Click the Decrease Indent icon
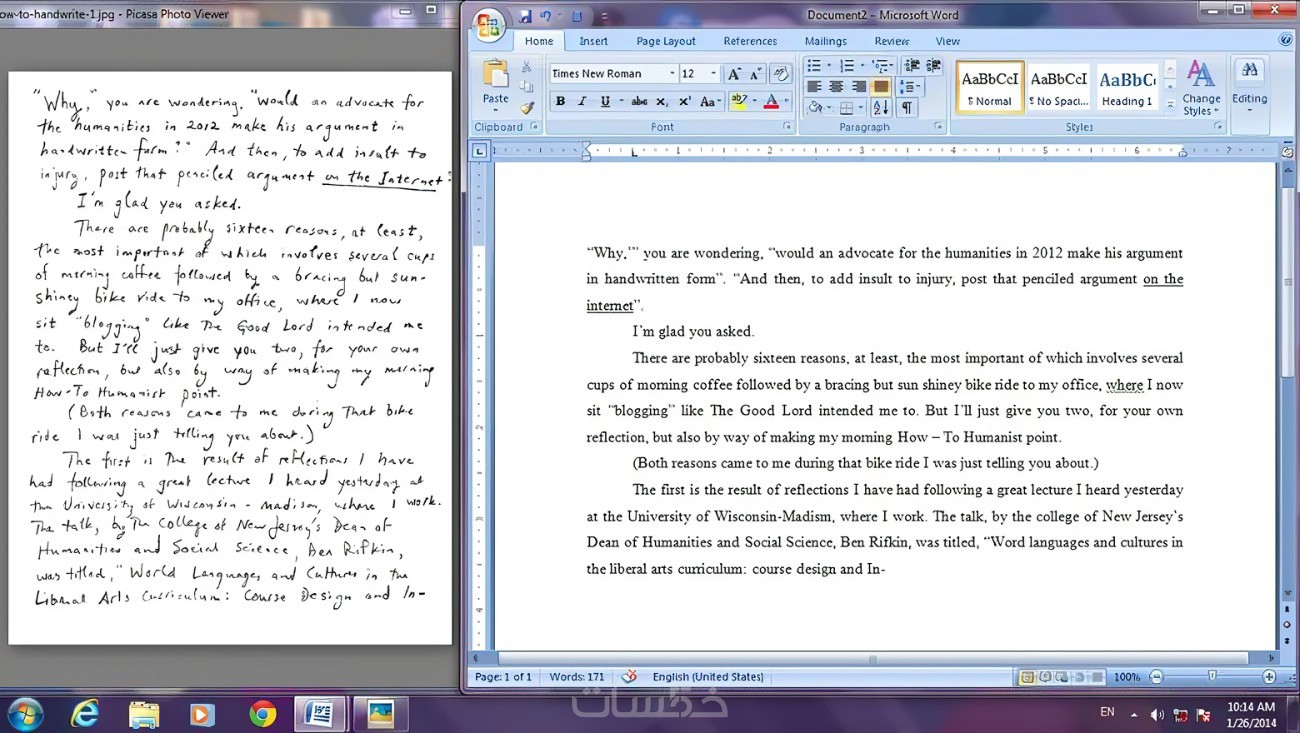The width and height of the screenshot is (1300, 733). (912, 66)
